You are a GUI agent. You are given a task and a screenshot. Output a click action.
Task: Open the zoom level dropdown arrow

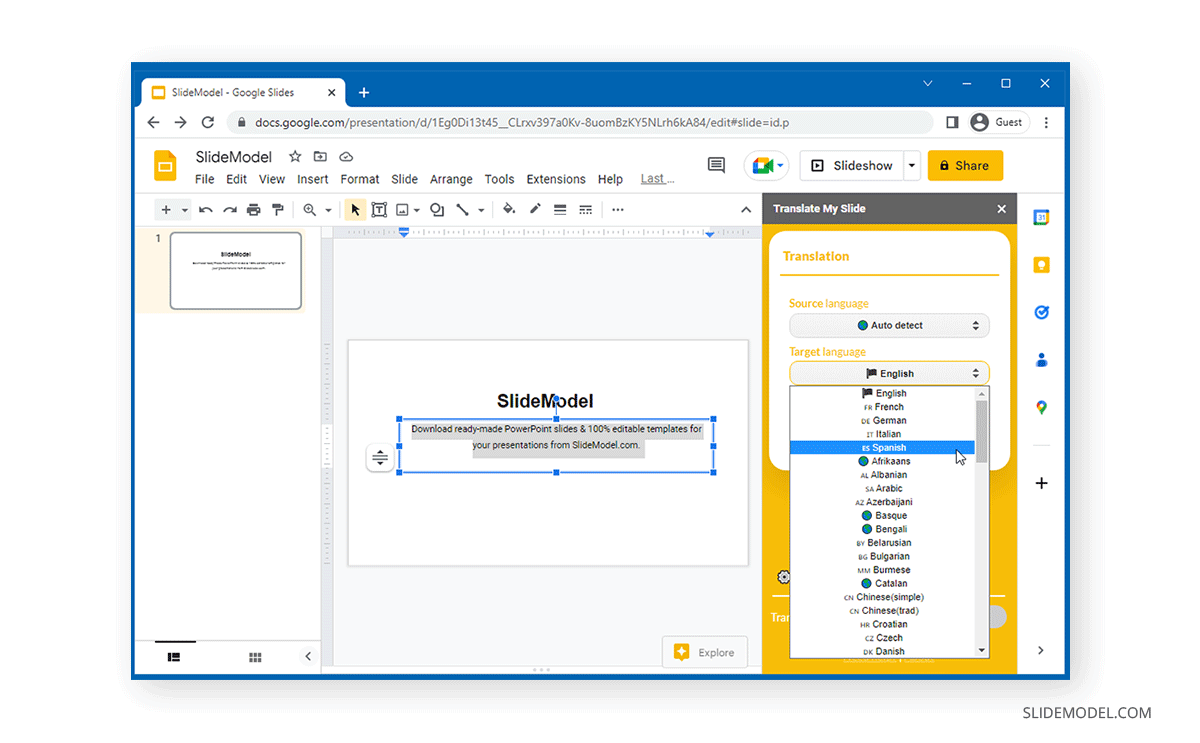[328, 210]
